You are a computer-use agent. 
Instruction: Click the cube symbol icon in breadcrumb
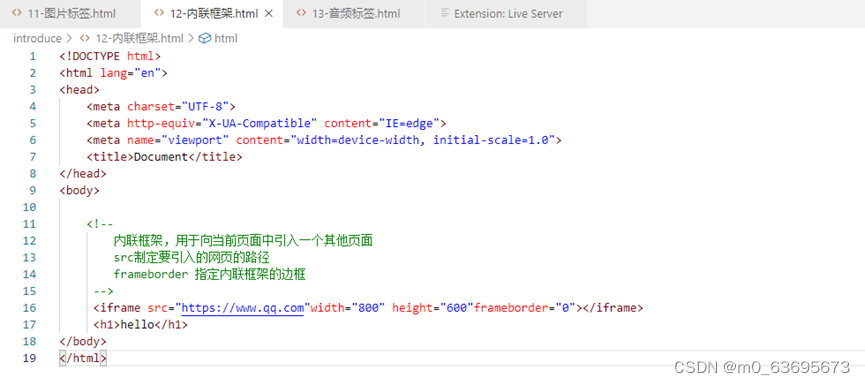click(x=205, y=38)
